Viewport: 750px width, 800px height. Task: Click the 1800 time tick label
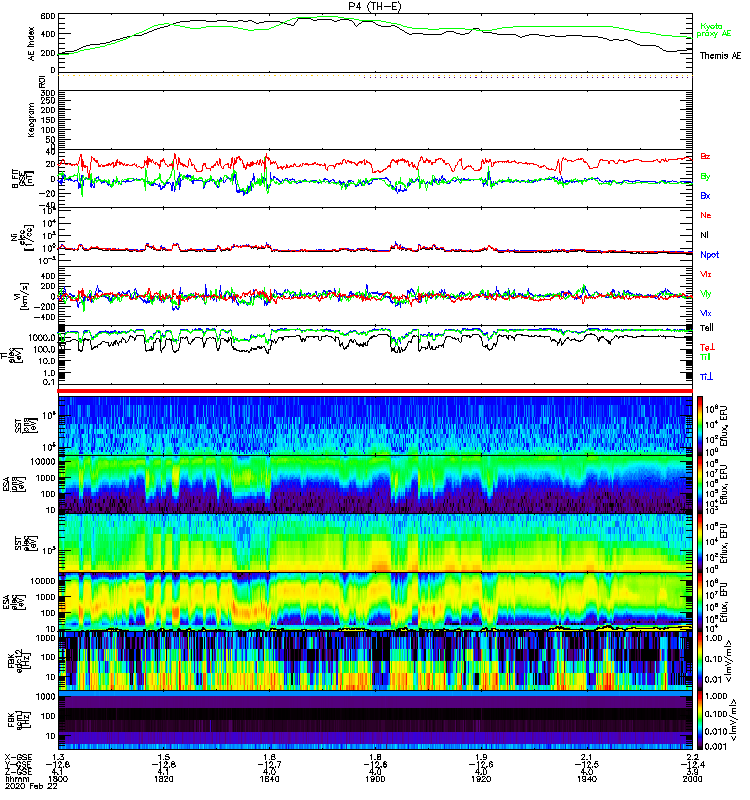pos(57,779)
